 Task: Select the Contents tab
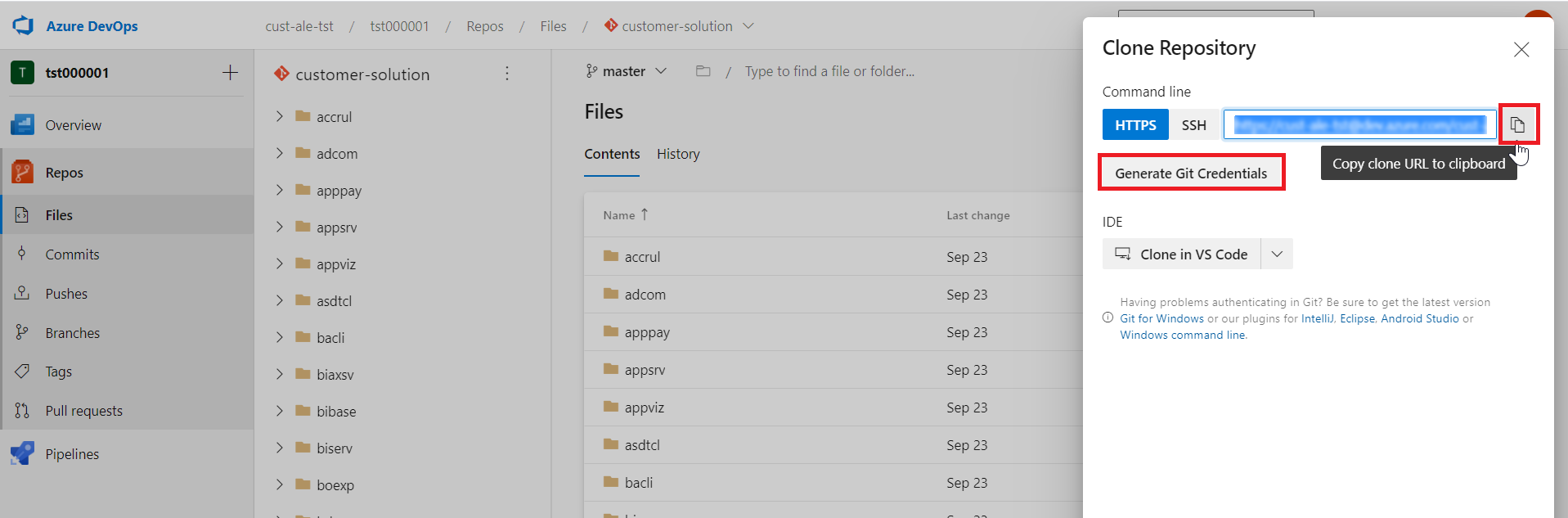(612, 154)
